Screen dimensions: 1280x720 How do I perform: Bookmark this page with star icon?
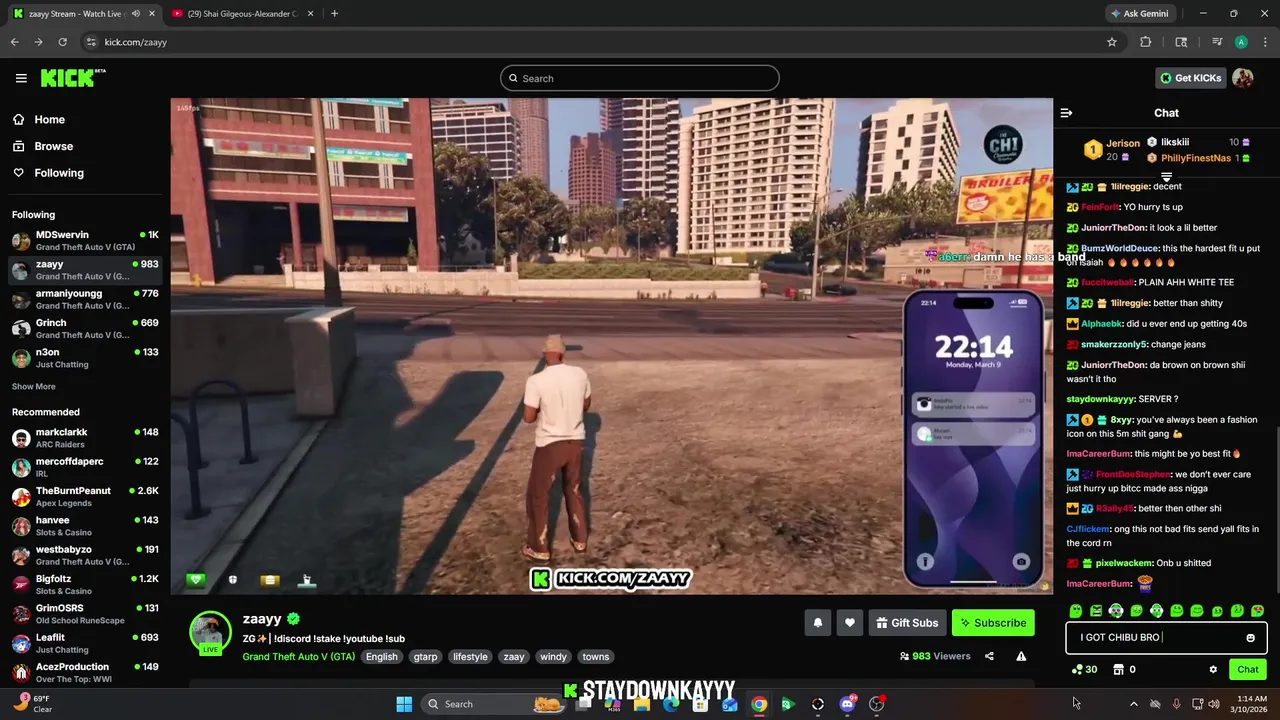[x=1111, y=42]
